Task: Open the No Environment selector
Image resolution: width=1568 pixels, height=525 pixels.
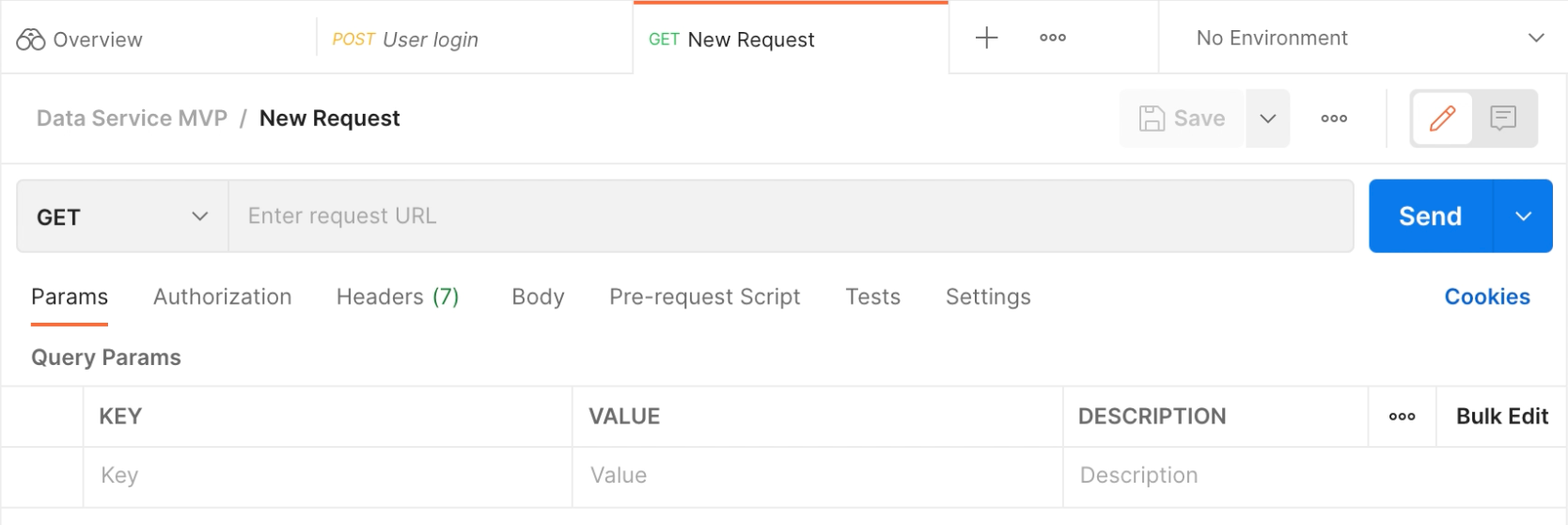Action: [1368, 39]
